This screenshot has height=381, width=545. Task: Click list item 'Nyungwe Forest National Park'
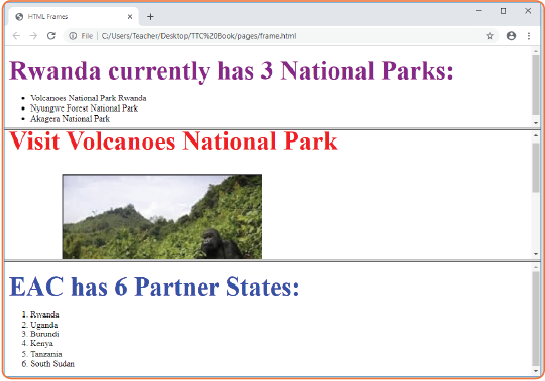(x=84, y=108)
